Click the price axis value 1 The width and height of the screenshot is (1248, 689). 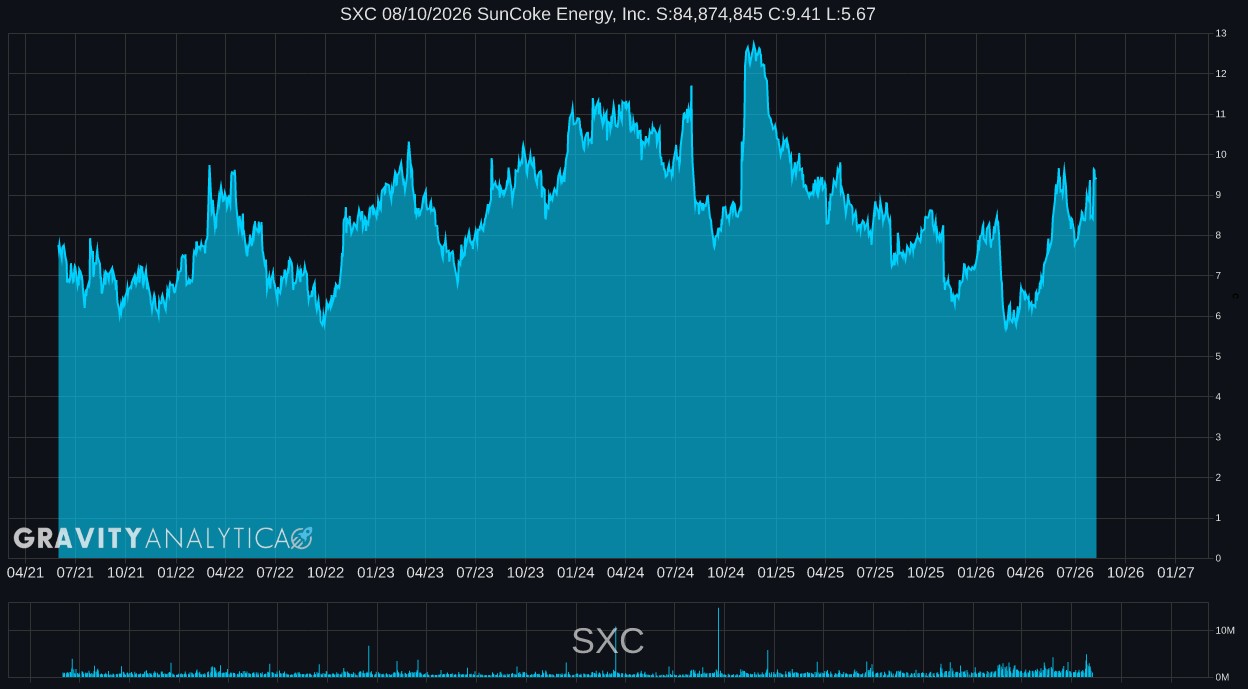[x=1218, y=518]
